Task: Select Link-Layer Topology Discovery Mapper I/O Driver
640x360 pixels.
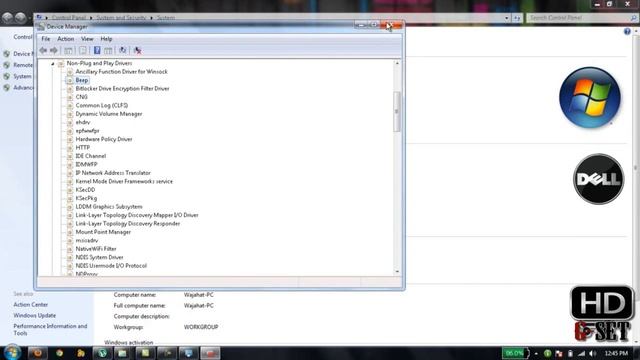Action: pos(137,215)
